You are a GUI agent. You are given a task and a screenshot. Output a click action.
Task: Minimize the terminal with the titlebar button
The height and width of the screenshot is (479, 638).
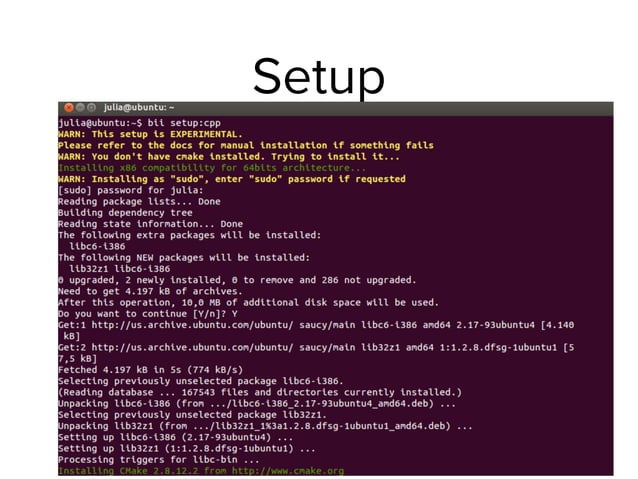pos(80,107)
